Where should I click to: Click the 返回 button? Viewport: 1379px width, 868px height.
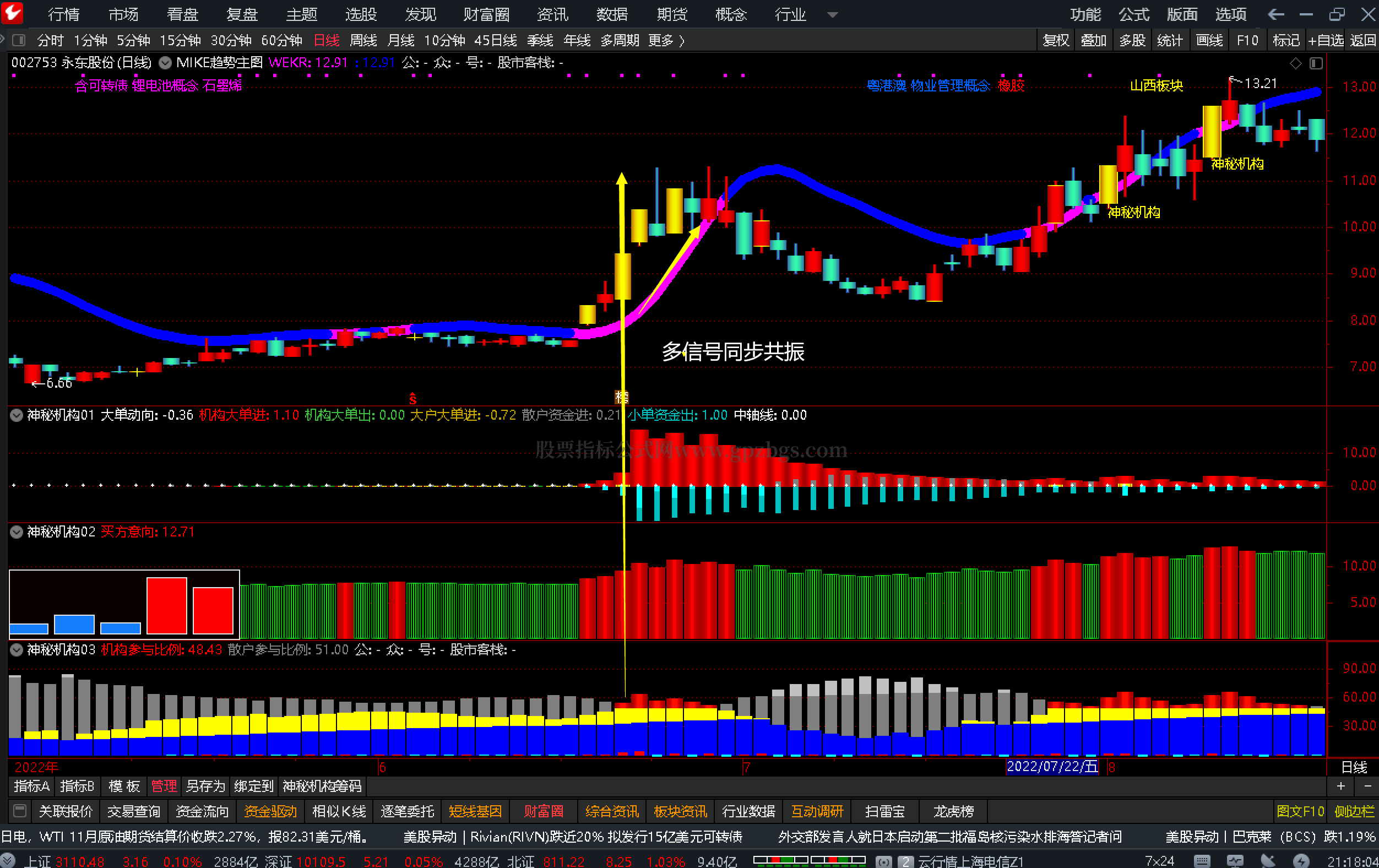point(1363,41)
